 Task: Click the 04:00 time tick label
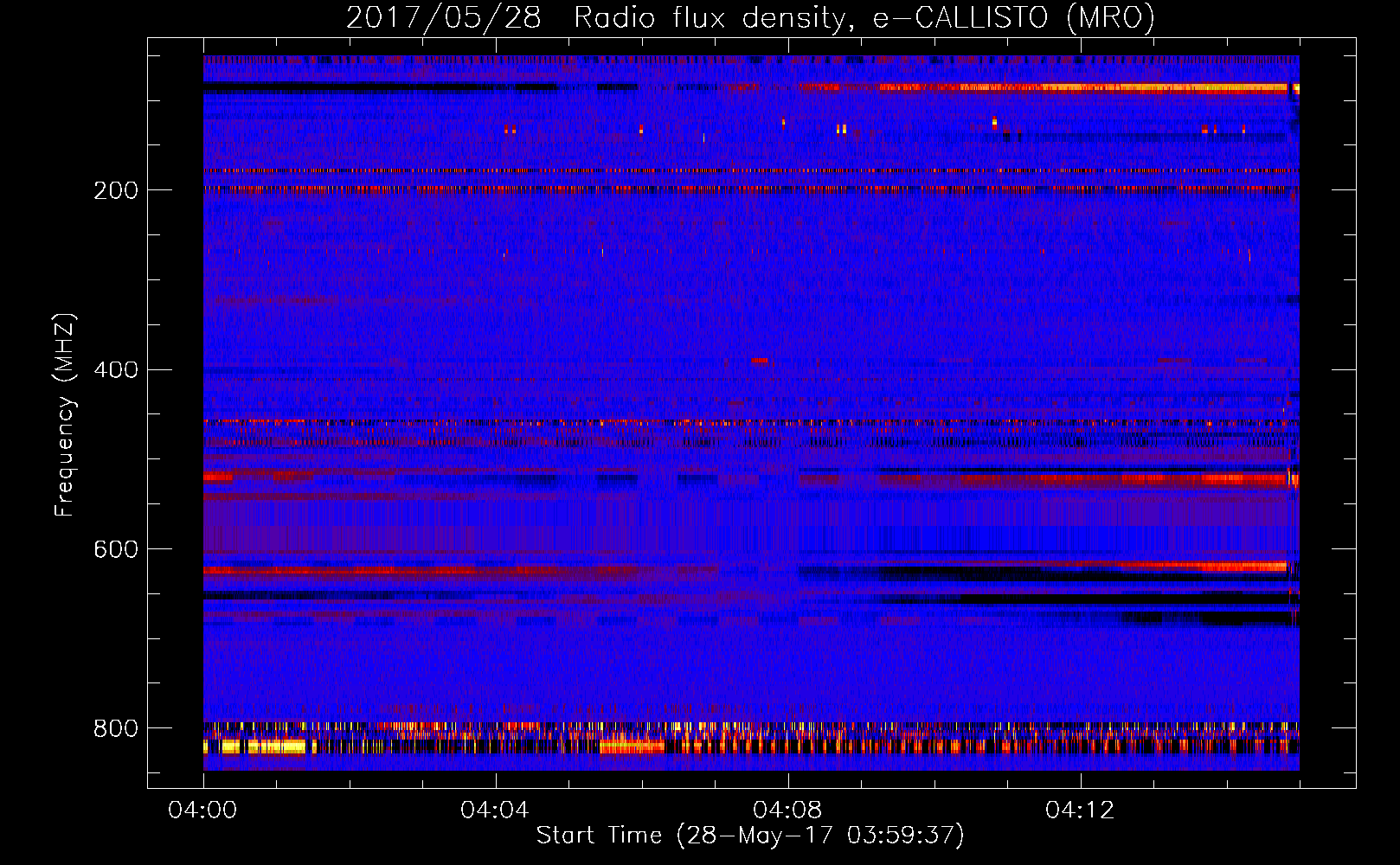[x=203, y=811]
